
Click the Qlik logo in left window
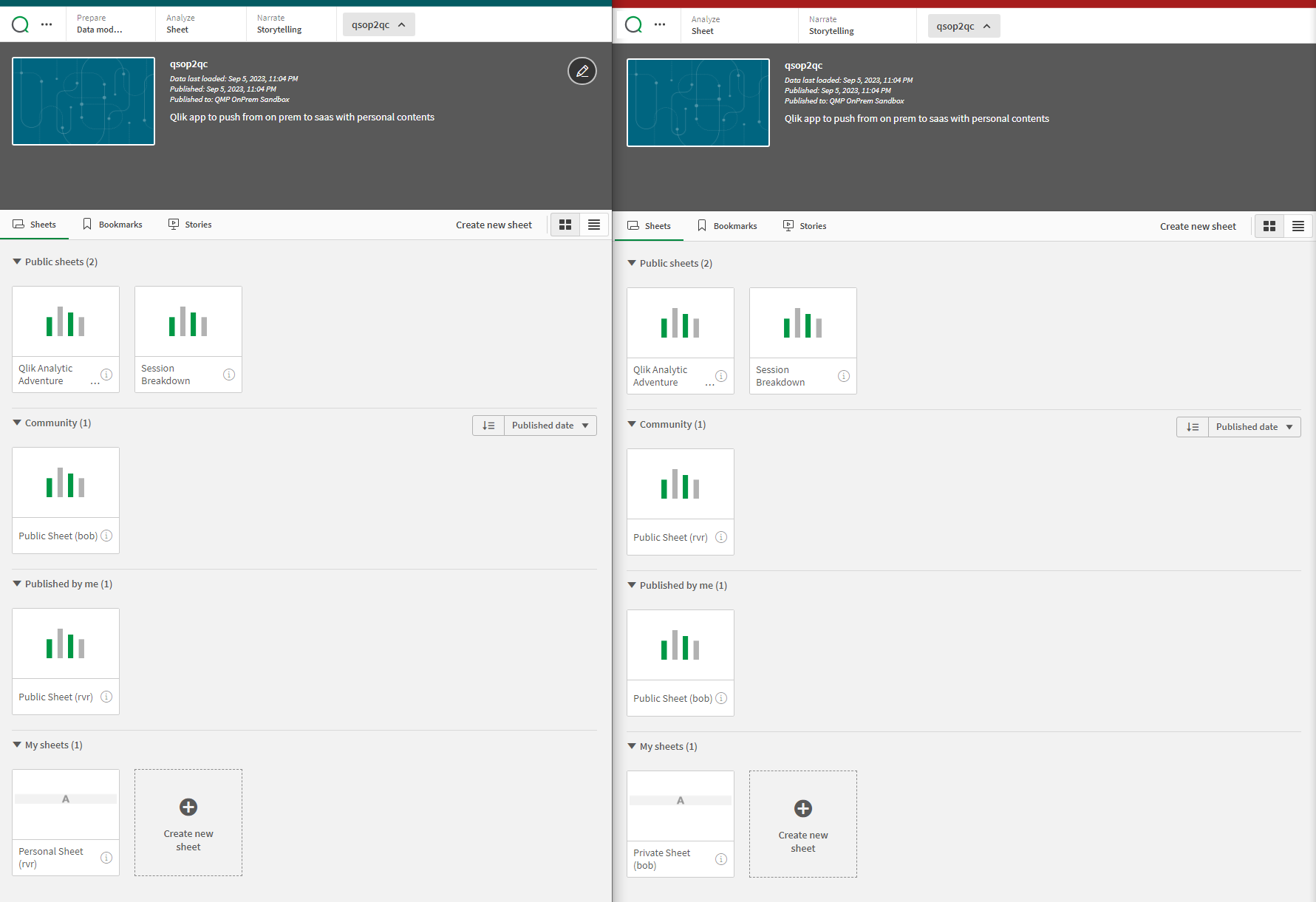(21, 24)
